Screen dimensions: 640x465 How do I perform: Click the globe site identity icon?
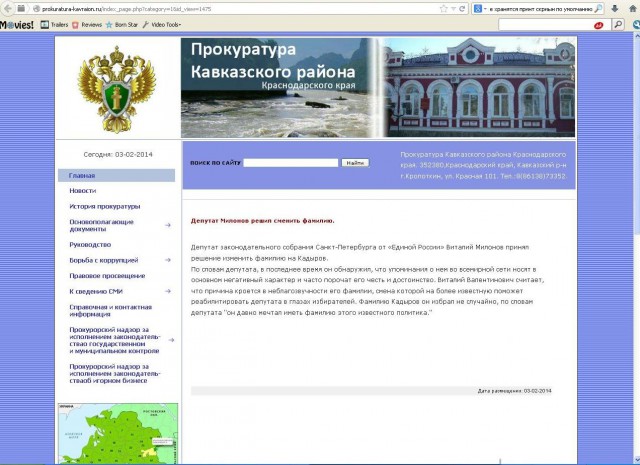[x=36, y=9]
